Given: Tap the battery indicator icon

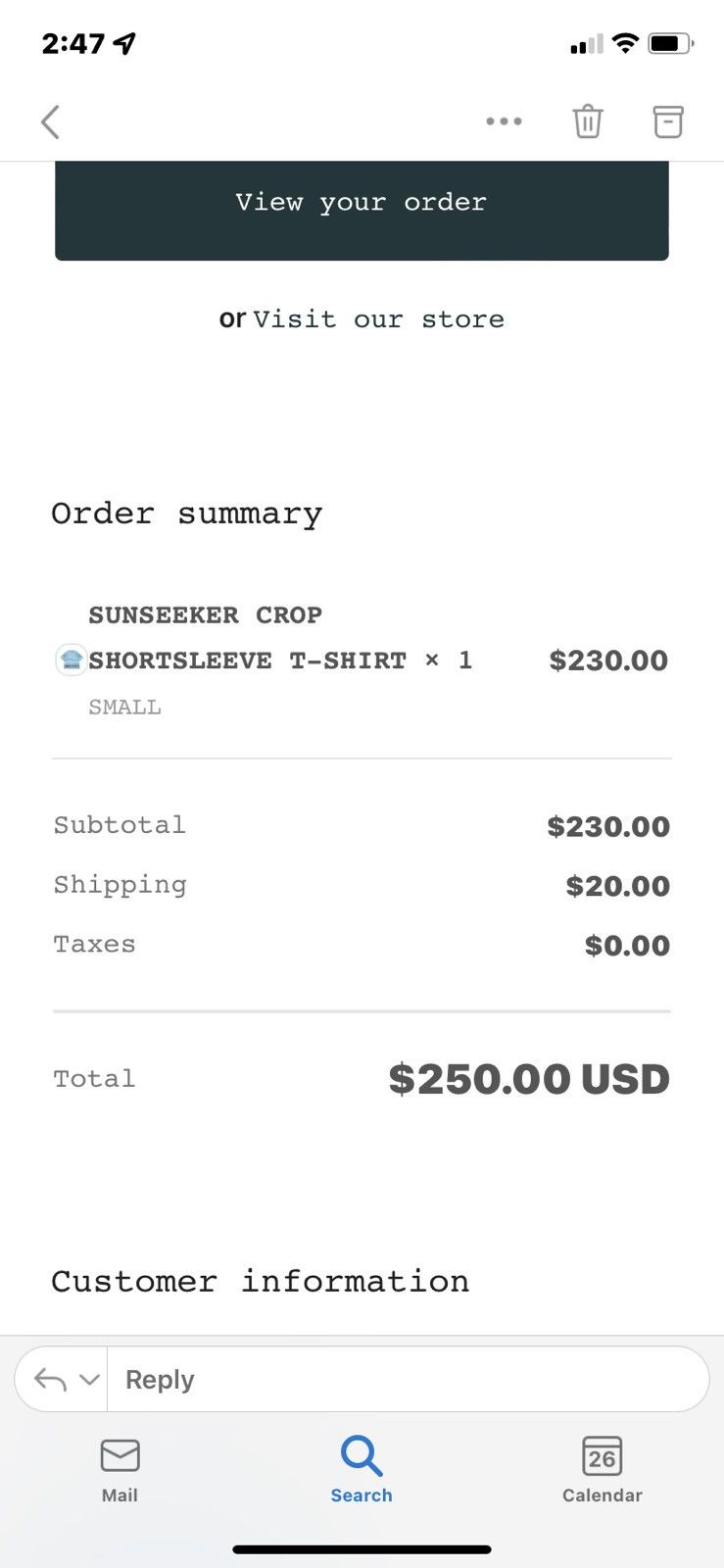Looking at the screenshot, I should (671, 43).
